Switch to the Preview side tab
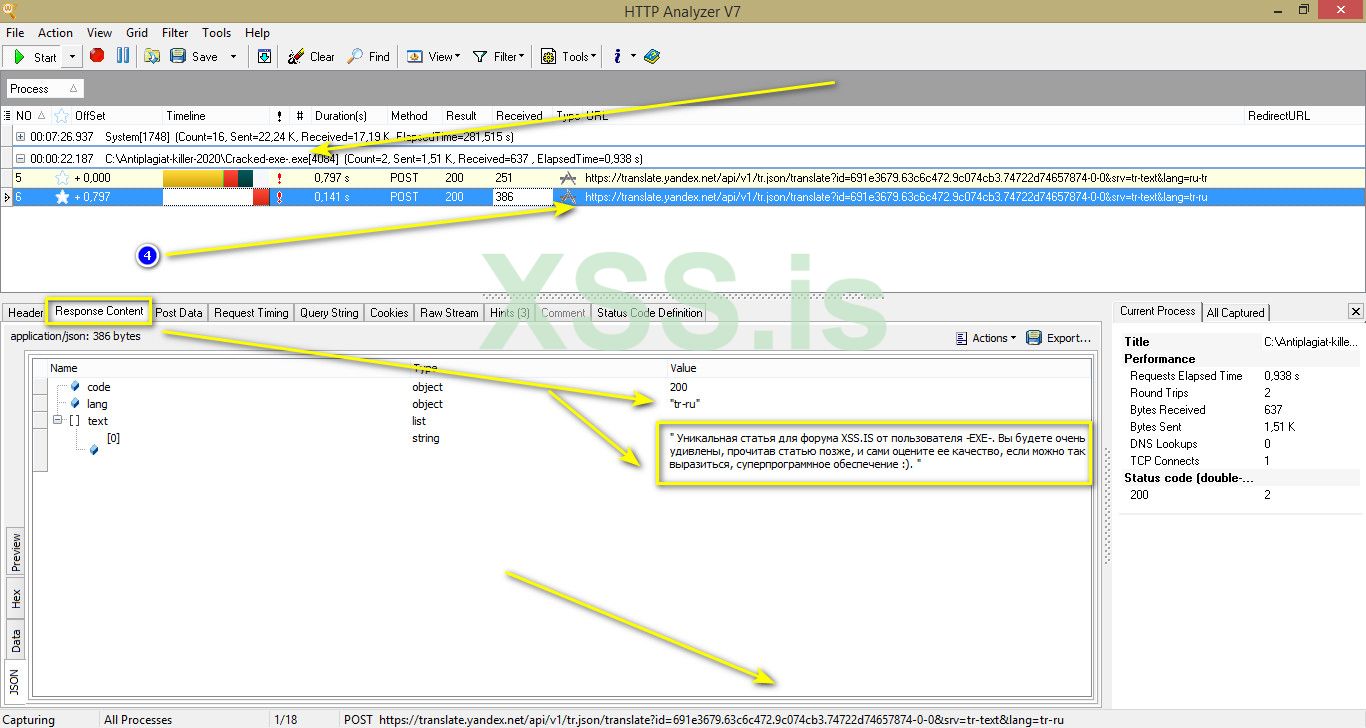 (x=15, y=552)
